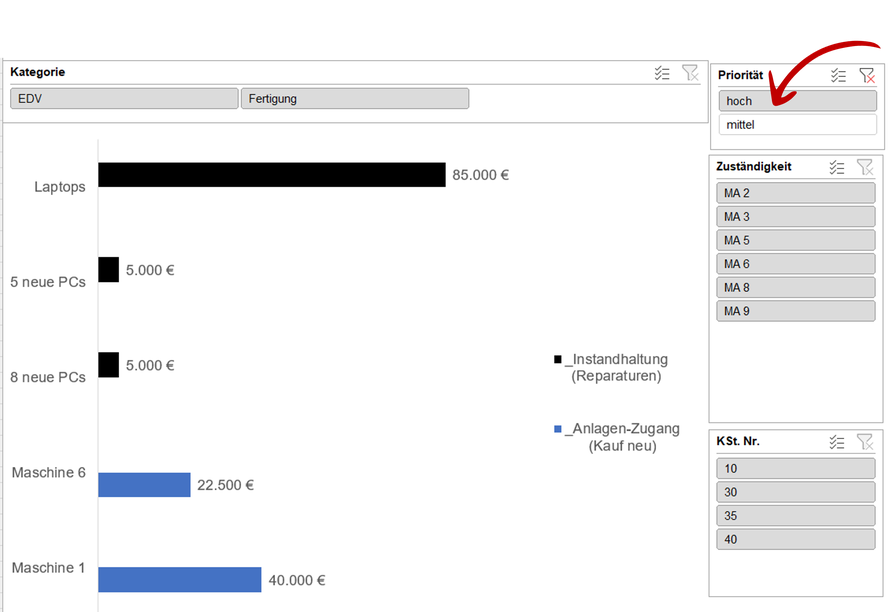Clear the active Priorität filter
890x612 pixels.
pos(867,75)
